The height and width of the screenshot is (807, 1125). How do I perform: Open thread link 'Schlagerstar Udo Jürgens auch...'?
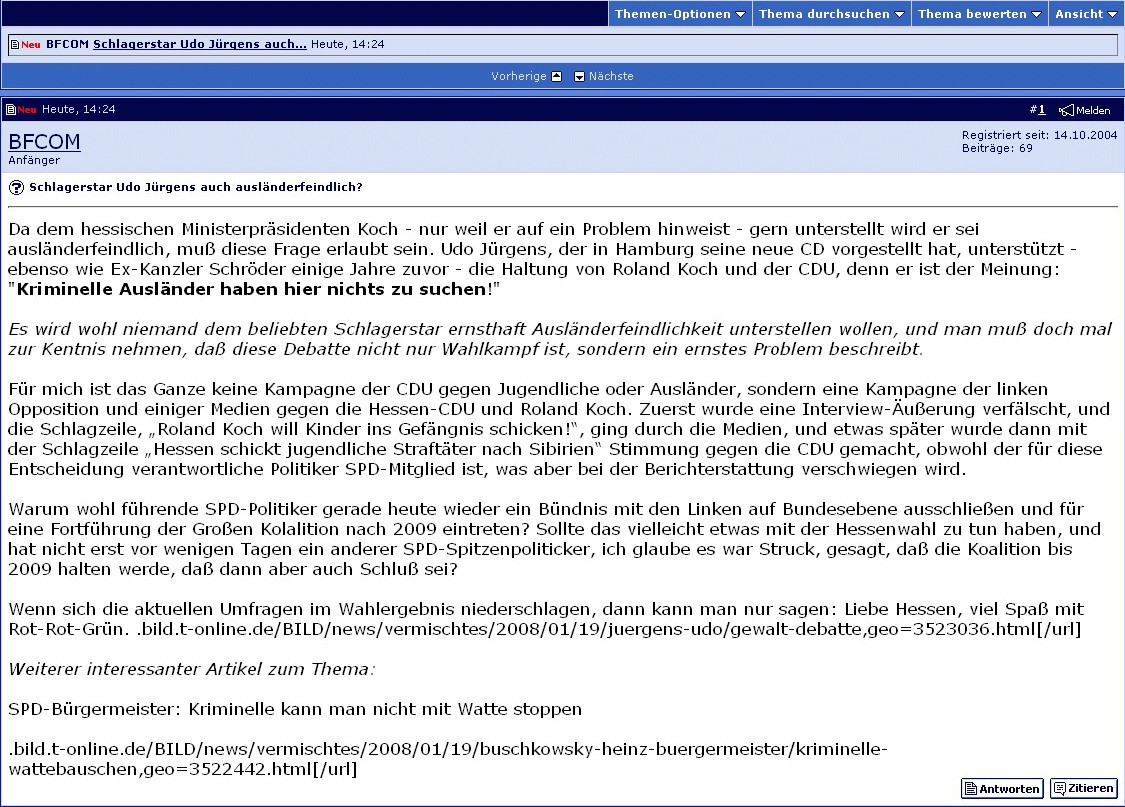tap(199, 45)
